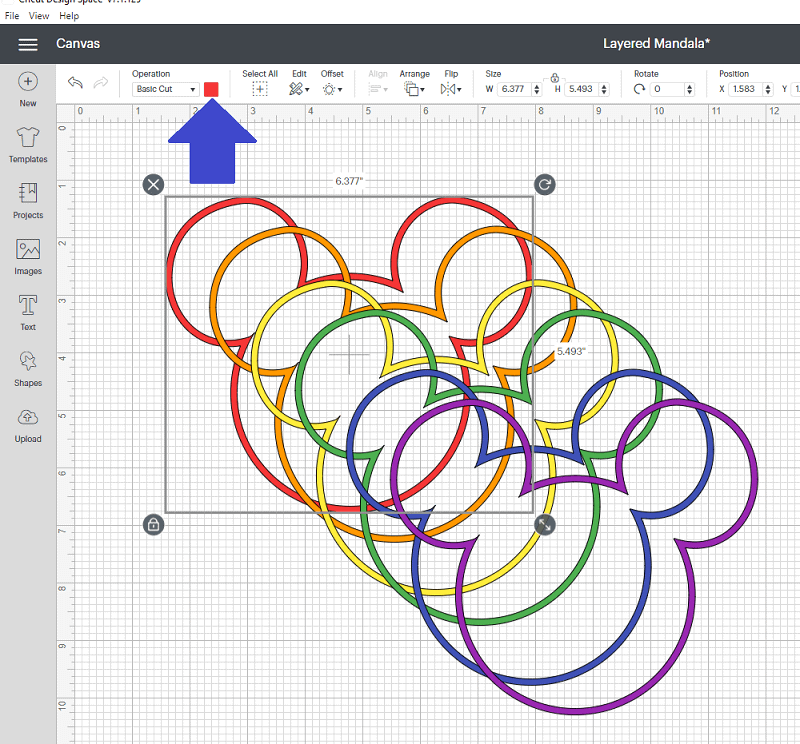Click the red color swatch next to Operation
The image size is (800, 744).
point(211,89)
